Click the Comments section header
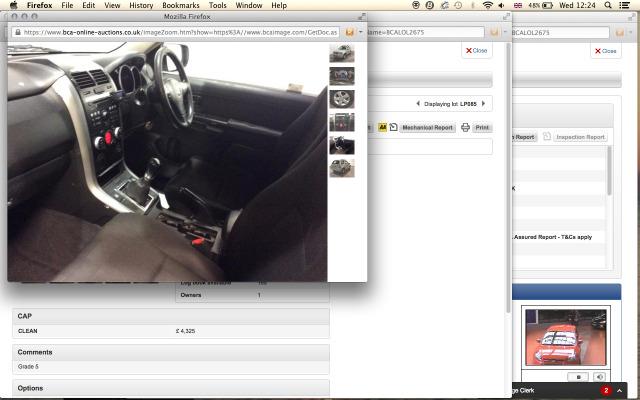This screenshot has width=640, height=400. coord(171,352)
